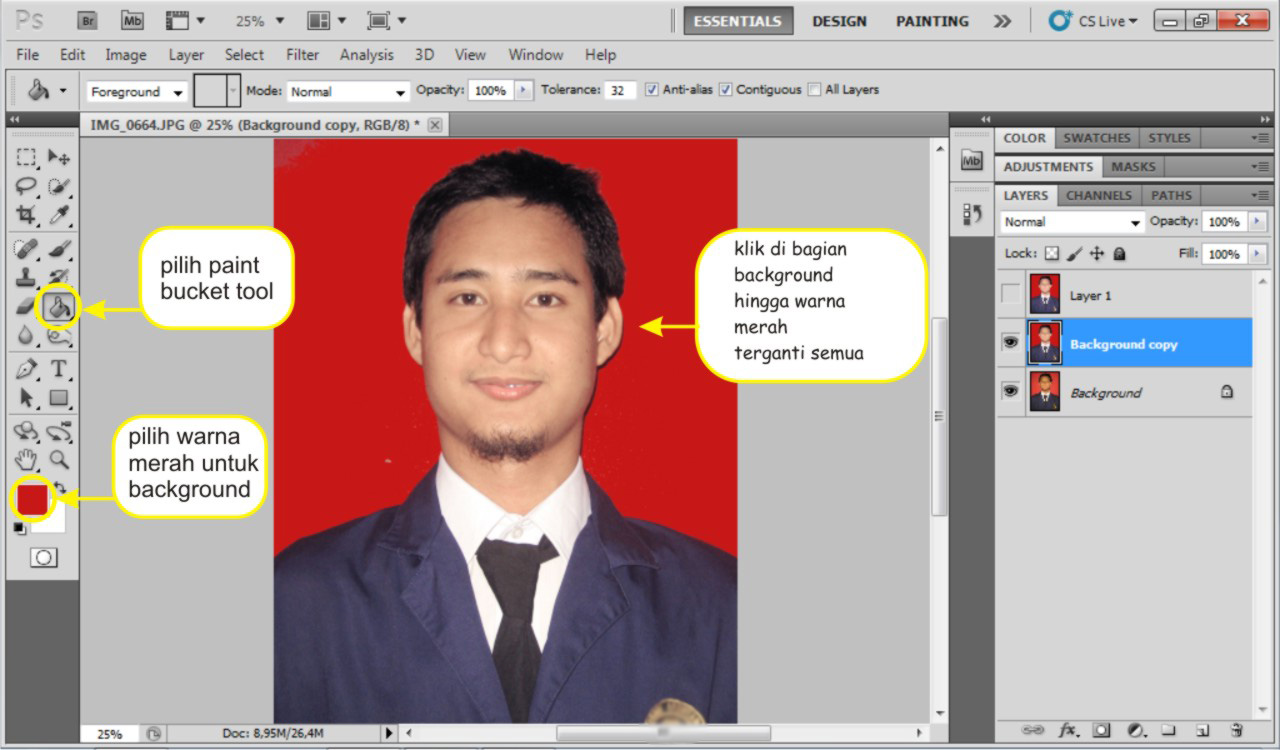Image resolution: width=1280 pixels, height=750 pixels.
Task: Show Layer 1 via its visibility box
Action: coord(1011,295)
